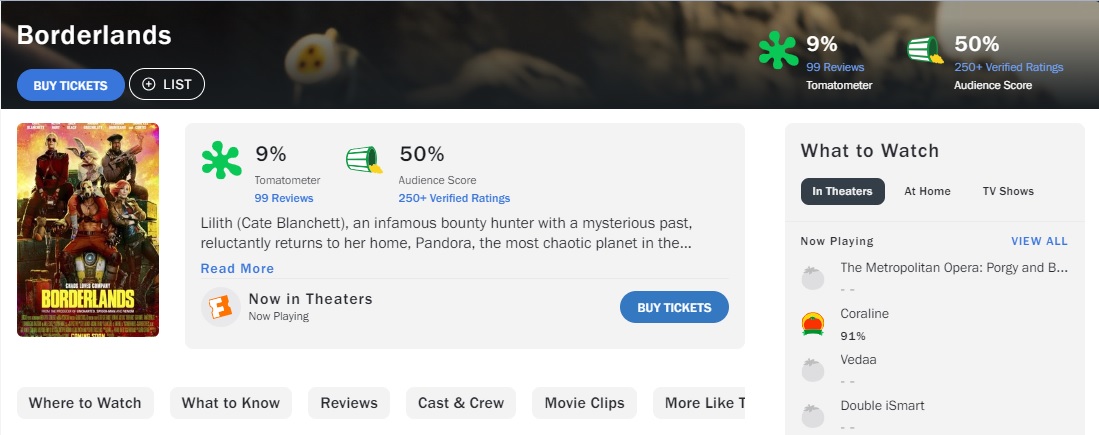The image size is (1099, 435).
Task: Open the 99 Reviews link in header
Action: [x=835, y=67]
